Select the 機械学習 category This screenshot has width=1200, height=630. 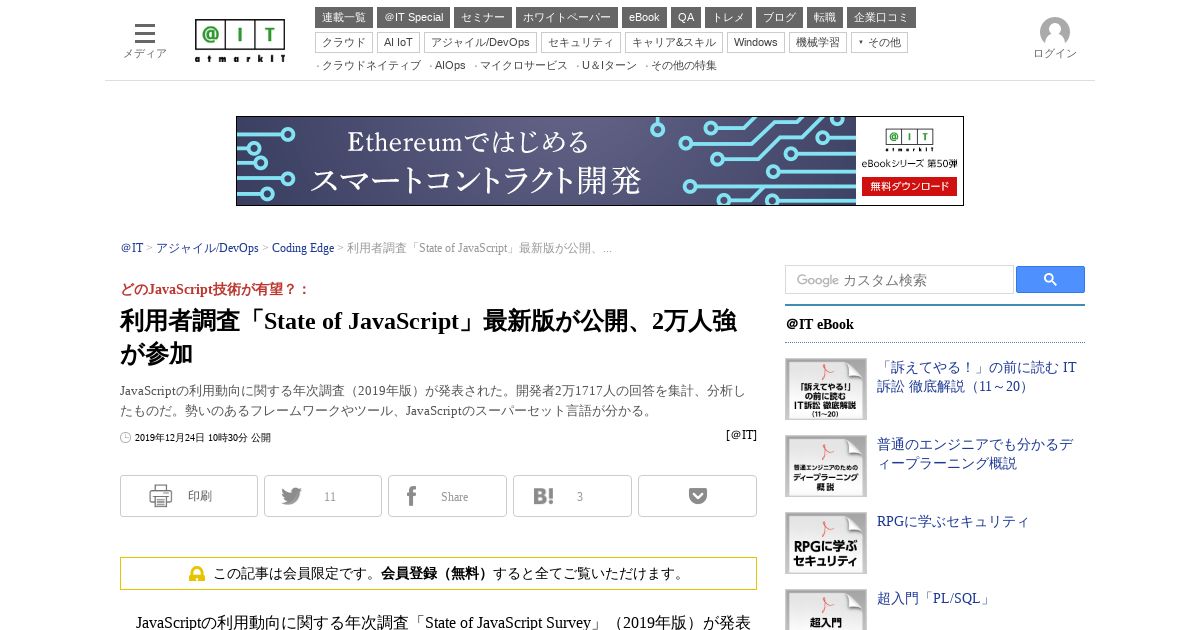click(x=818, y=43)
